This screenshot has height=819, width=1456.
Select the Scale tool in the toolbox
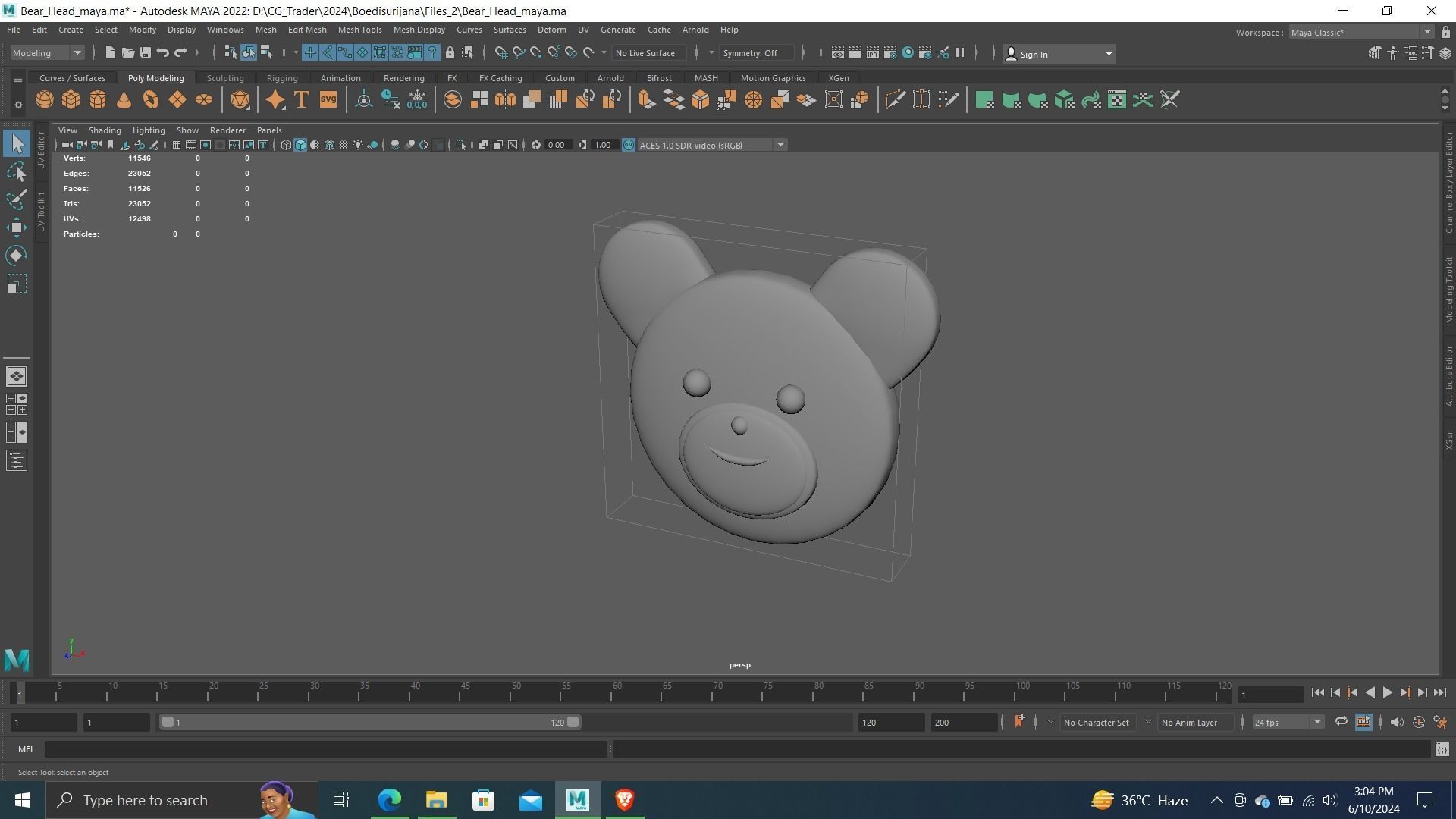tap(17, 284)
